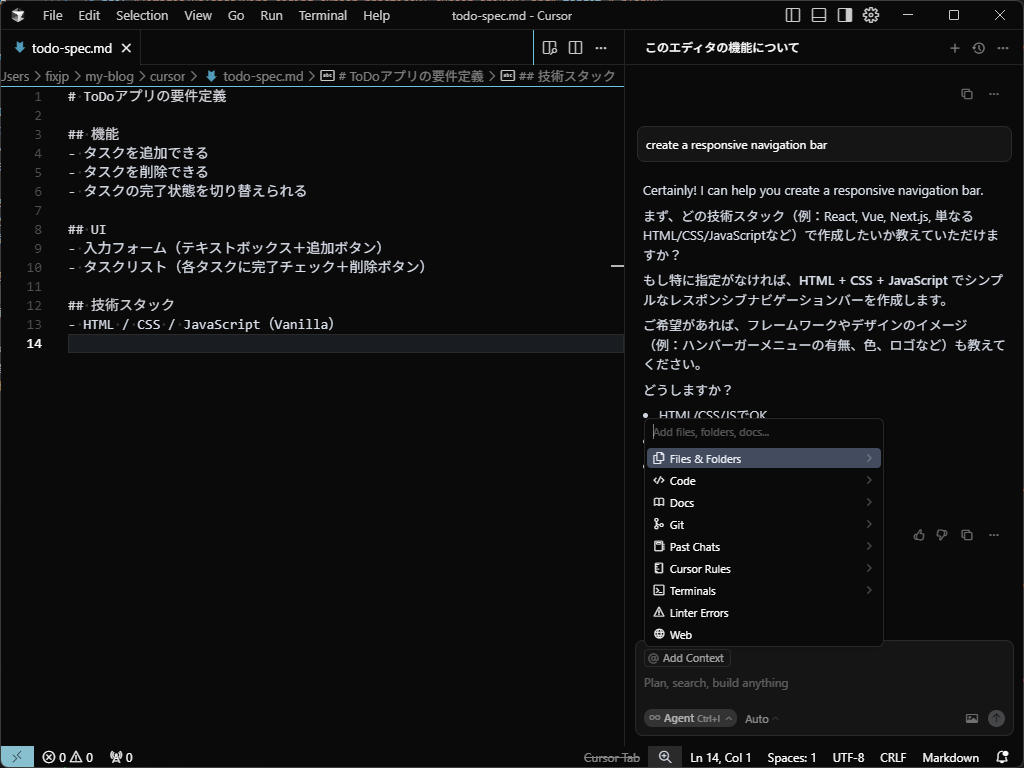The height and width of the screenshot is (768, 1024).
Task: Toggle the bottom panel layout
Action: pos(819,15)
